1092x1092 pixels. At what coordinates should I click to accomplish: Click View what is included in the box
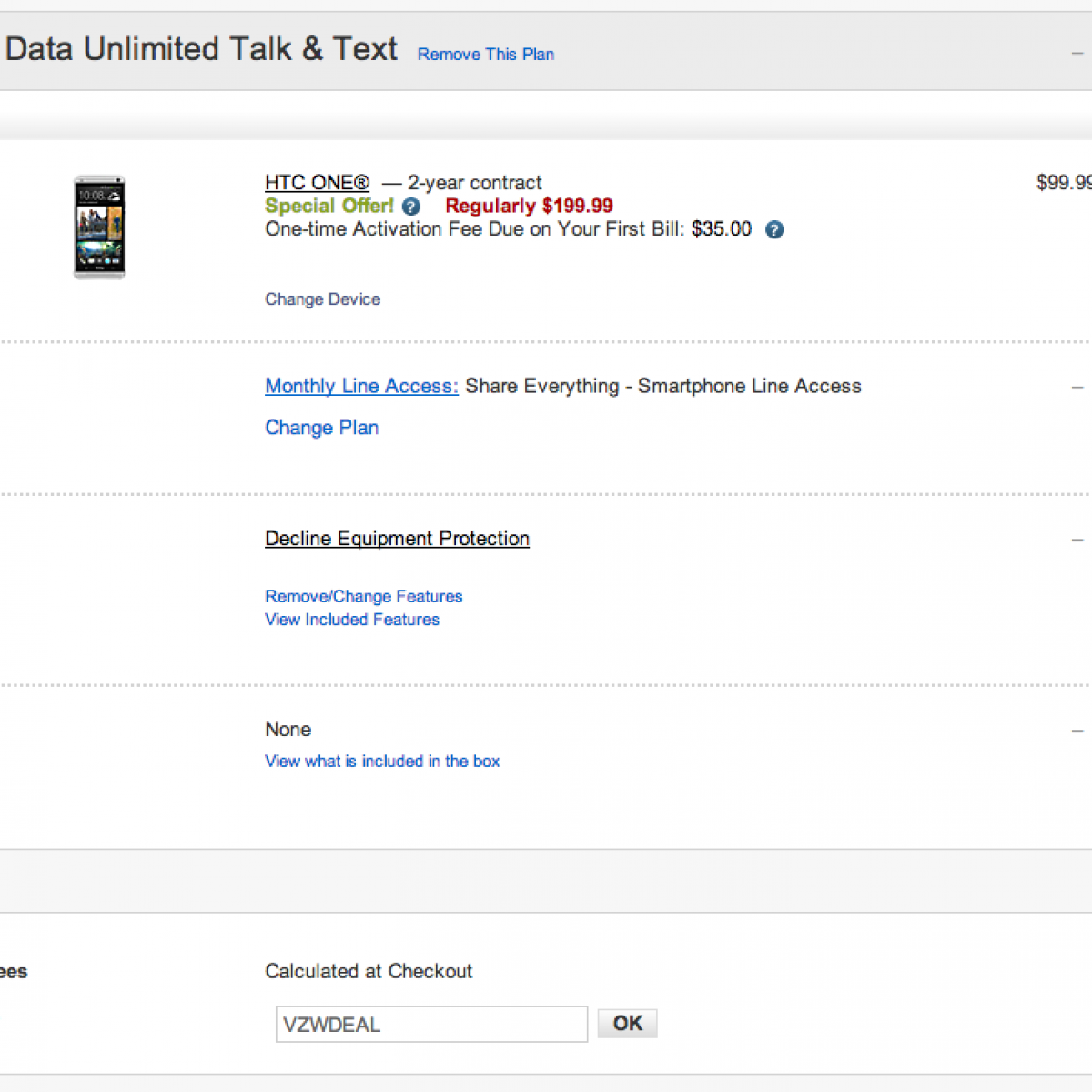(382, 762)
